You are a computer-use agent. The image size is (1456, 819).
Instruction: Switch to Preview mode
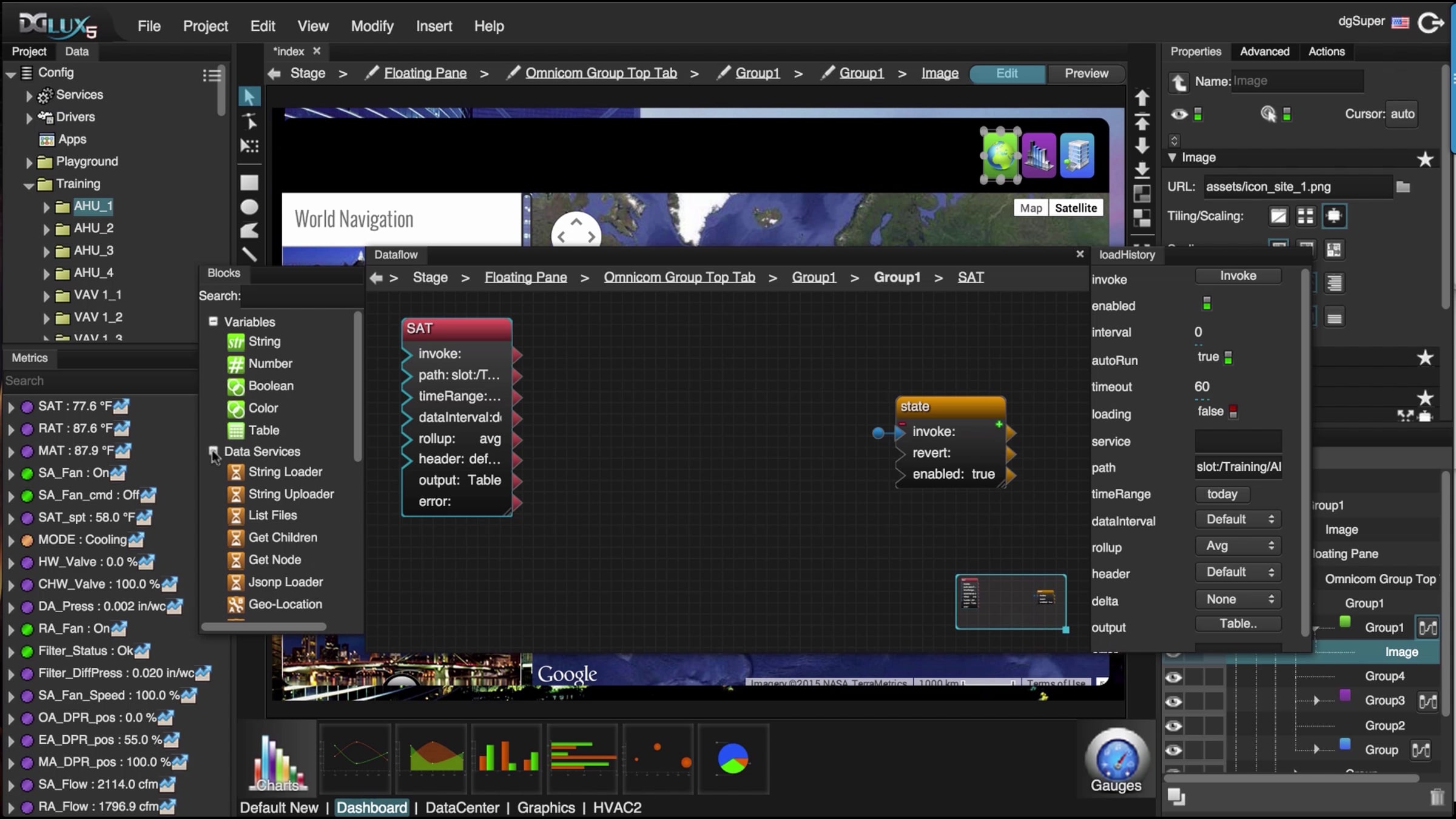pyautogui.click(x=1086, y=73)
